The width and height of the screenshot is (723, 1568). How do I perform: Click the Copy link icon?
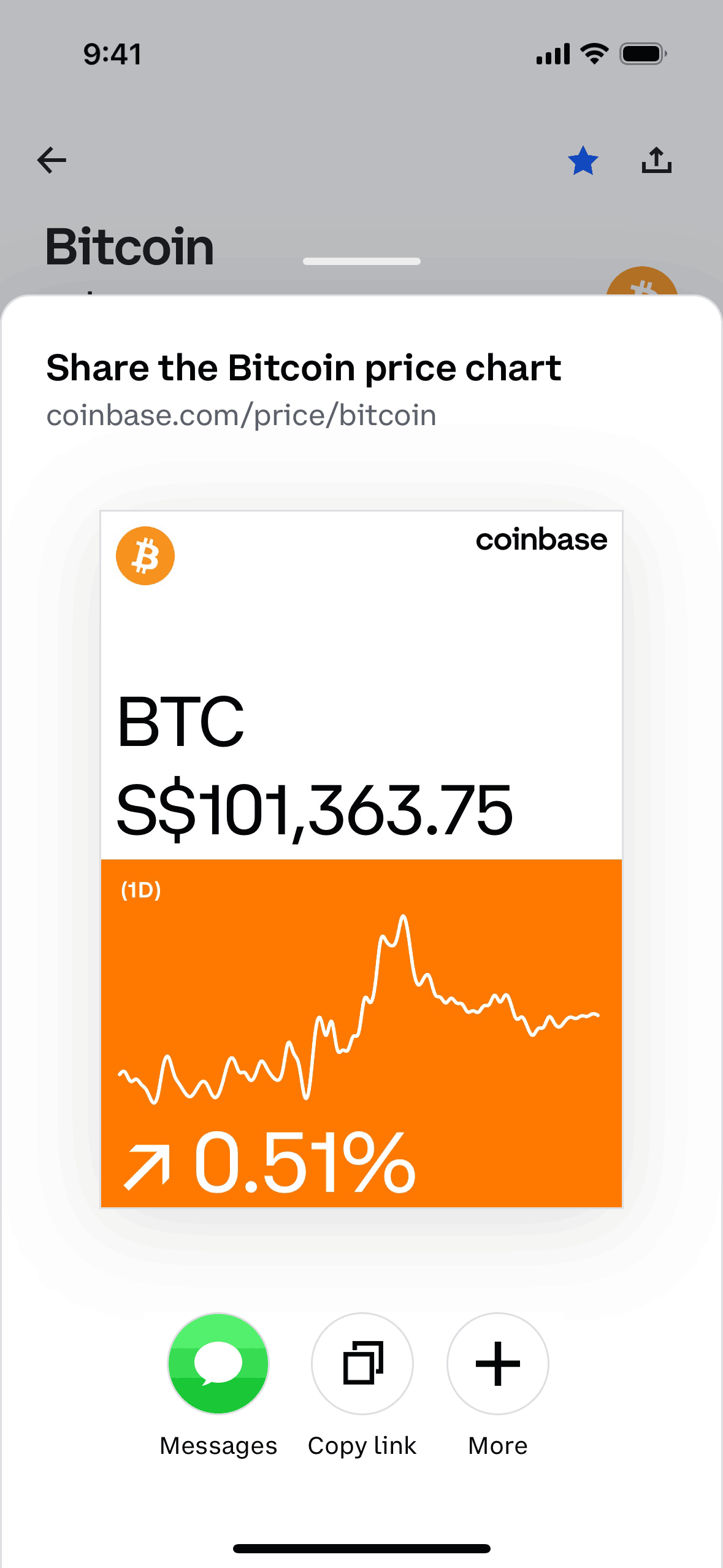click(x=362, y=1363)
